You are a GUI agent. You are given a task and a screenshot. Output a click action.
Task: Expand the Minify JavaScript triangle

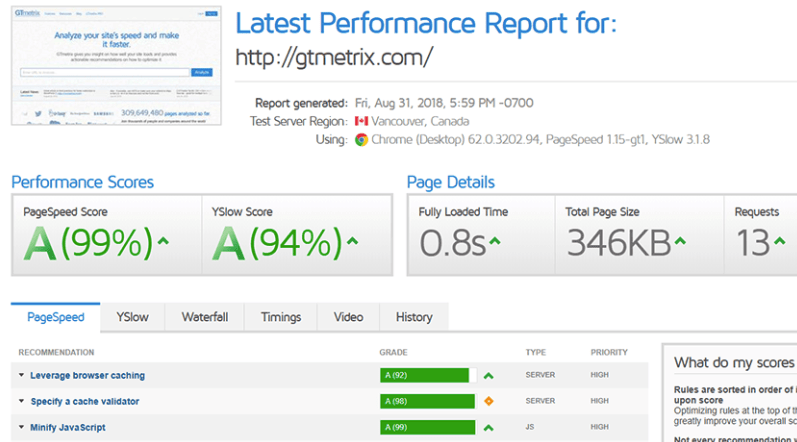(21, 427)
